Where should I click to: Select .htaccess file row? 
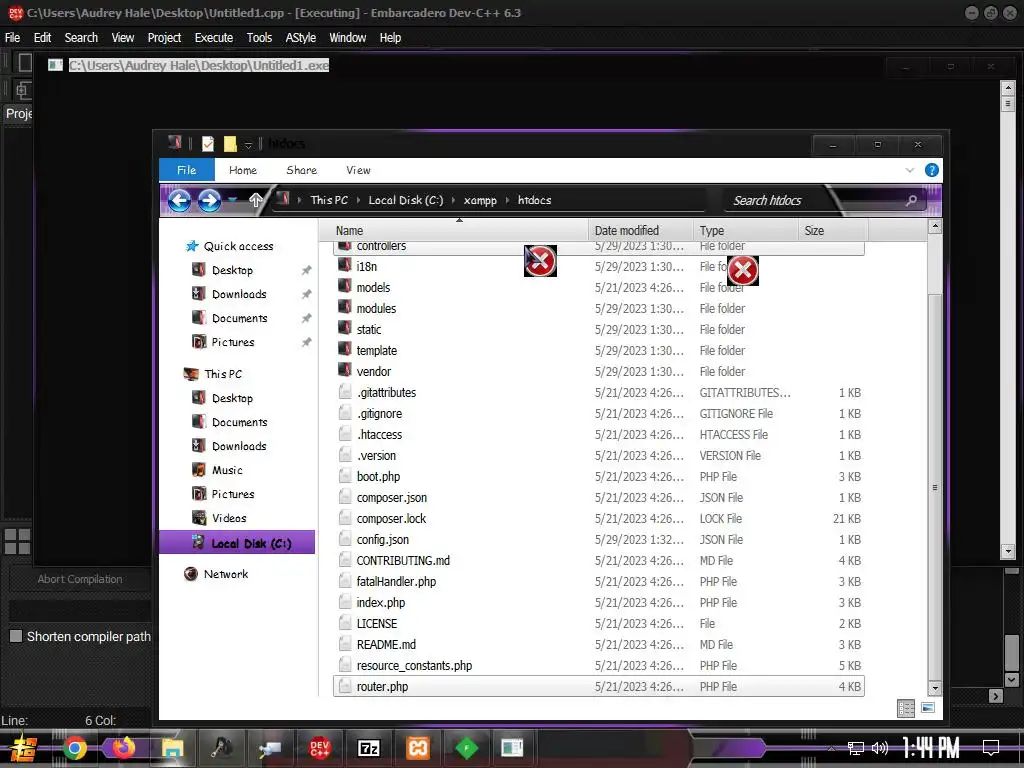click(x=599, y=434)
